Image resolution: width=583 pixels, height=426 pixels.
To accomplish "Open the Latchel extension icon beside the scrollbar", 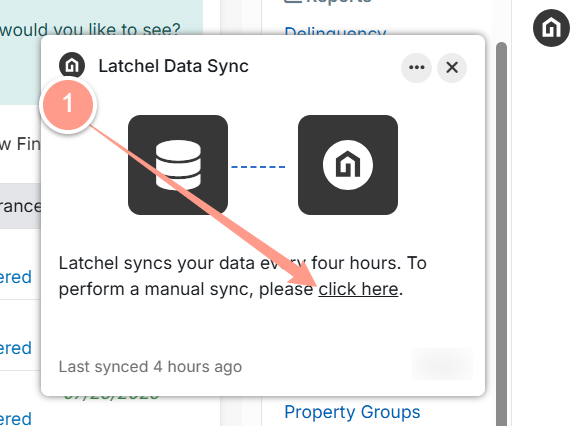I will (x=551, y=28).
